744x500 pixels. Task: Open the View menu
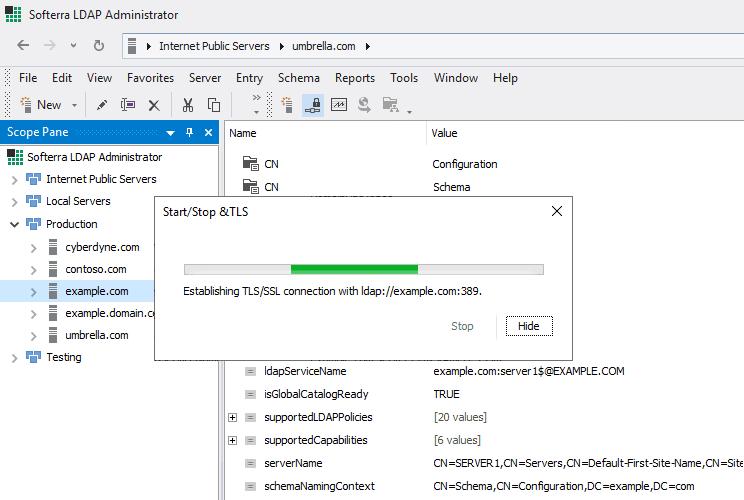pyautogui.click(x=99, y=78)
